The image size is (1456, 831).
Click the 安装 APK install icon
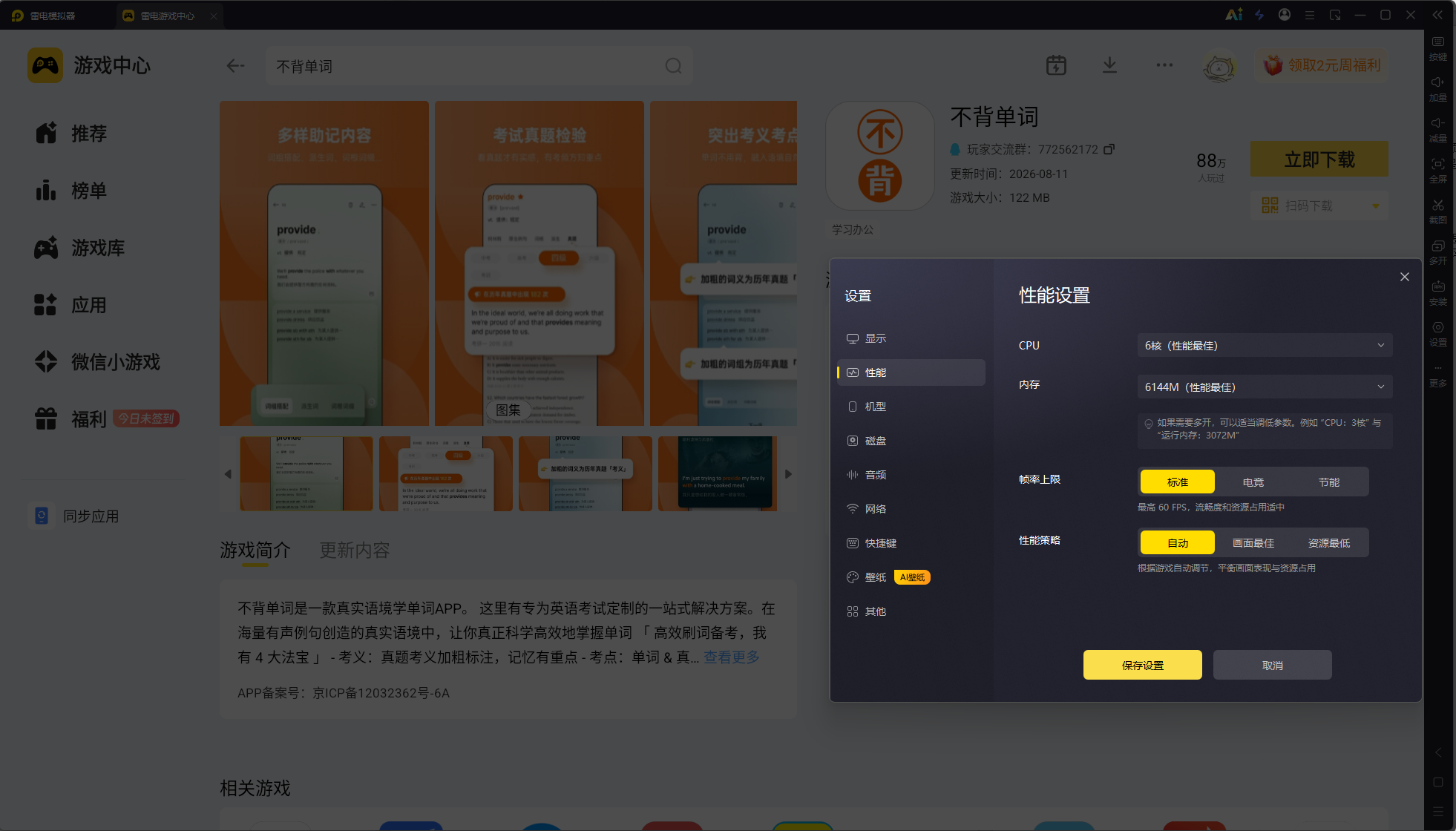1438,293
